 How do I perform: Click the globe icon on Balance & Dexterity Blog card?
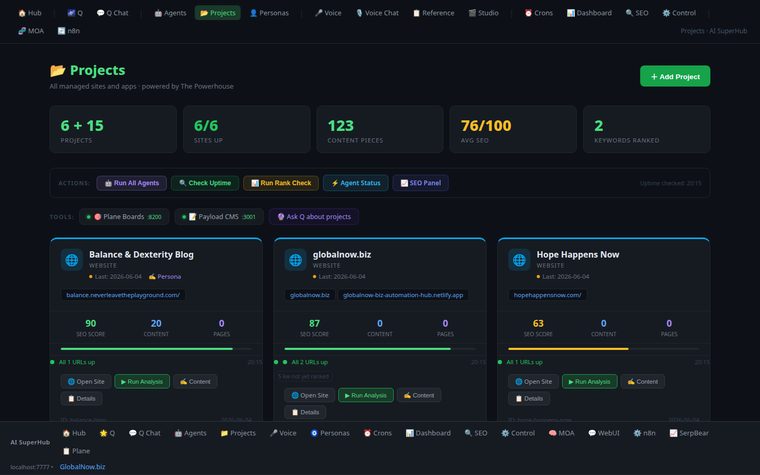[x=72, y=260]
